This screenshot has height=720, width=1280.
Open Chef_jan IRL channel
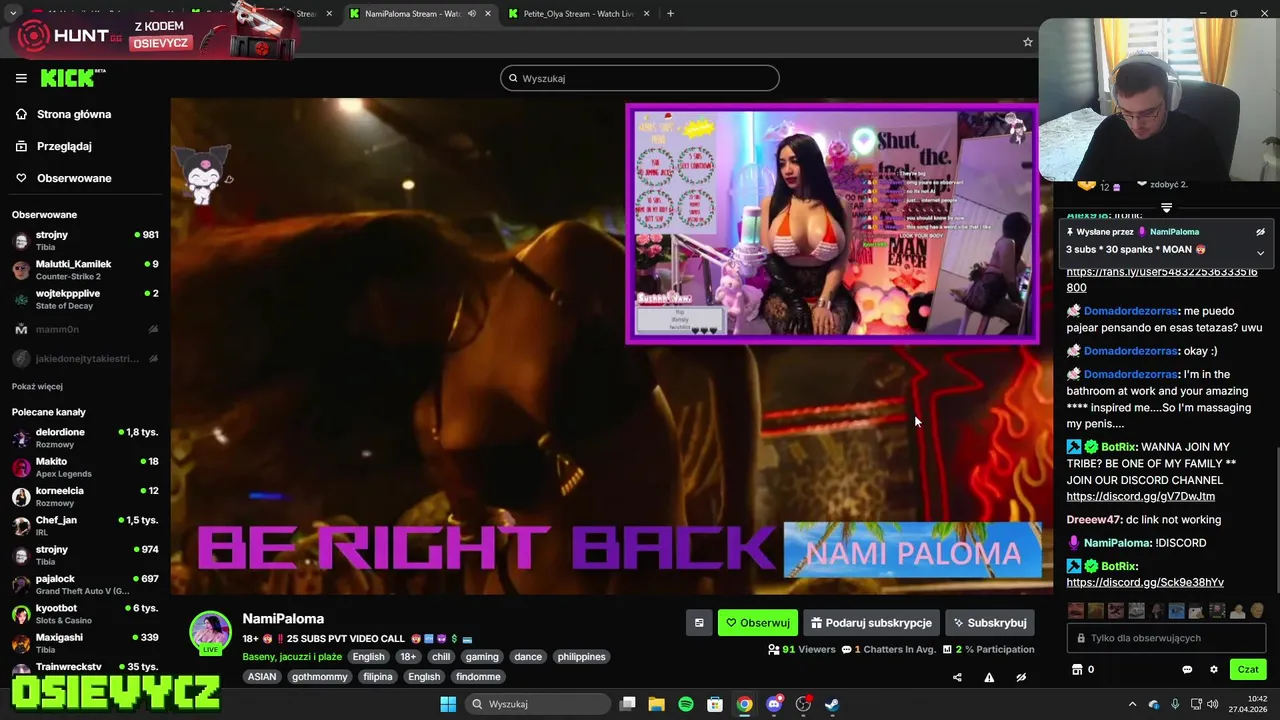(x=85, y=526)
